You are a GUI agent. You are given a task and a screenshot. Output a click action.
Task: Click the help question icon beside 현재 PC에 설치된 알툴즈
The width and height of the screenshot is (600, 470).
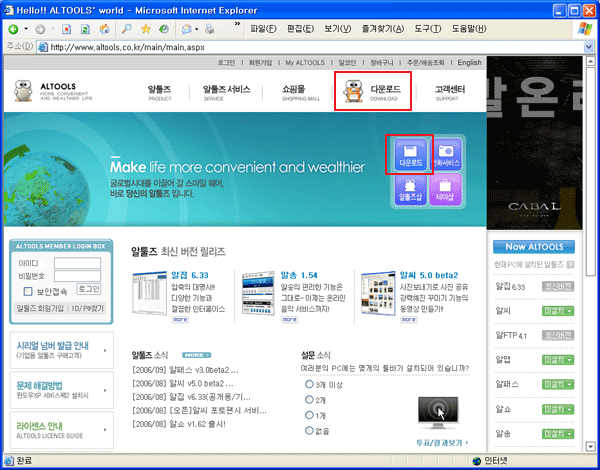[x=570, y=264]
